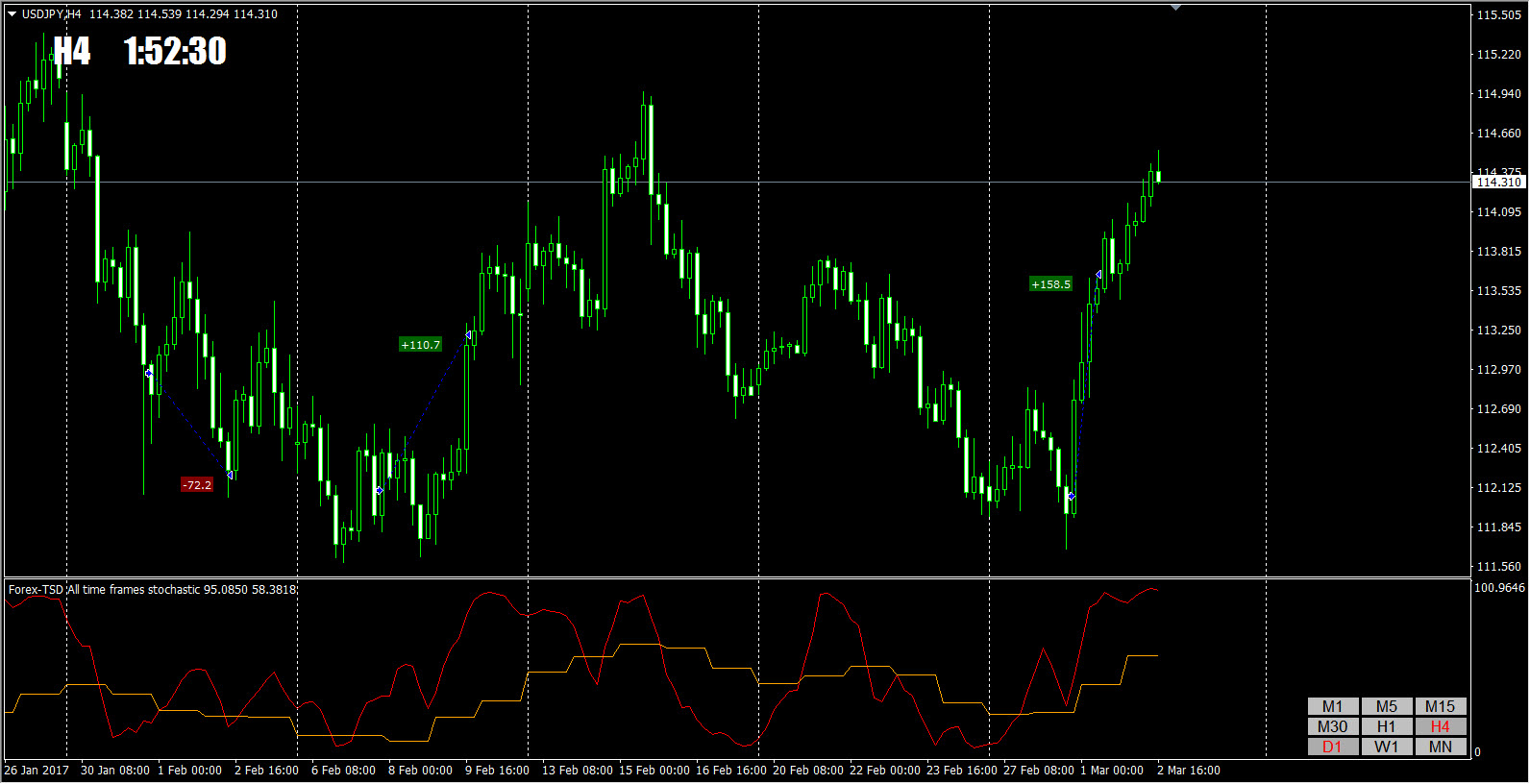Click the 100.9646 indicator scale value
The image size is (1530, 784).
(1499, 588)
